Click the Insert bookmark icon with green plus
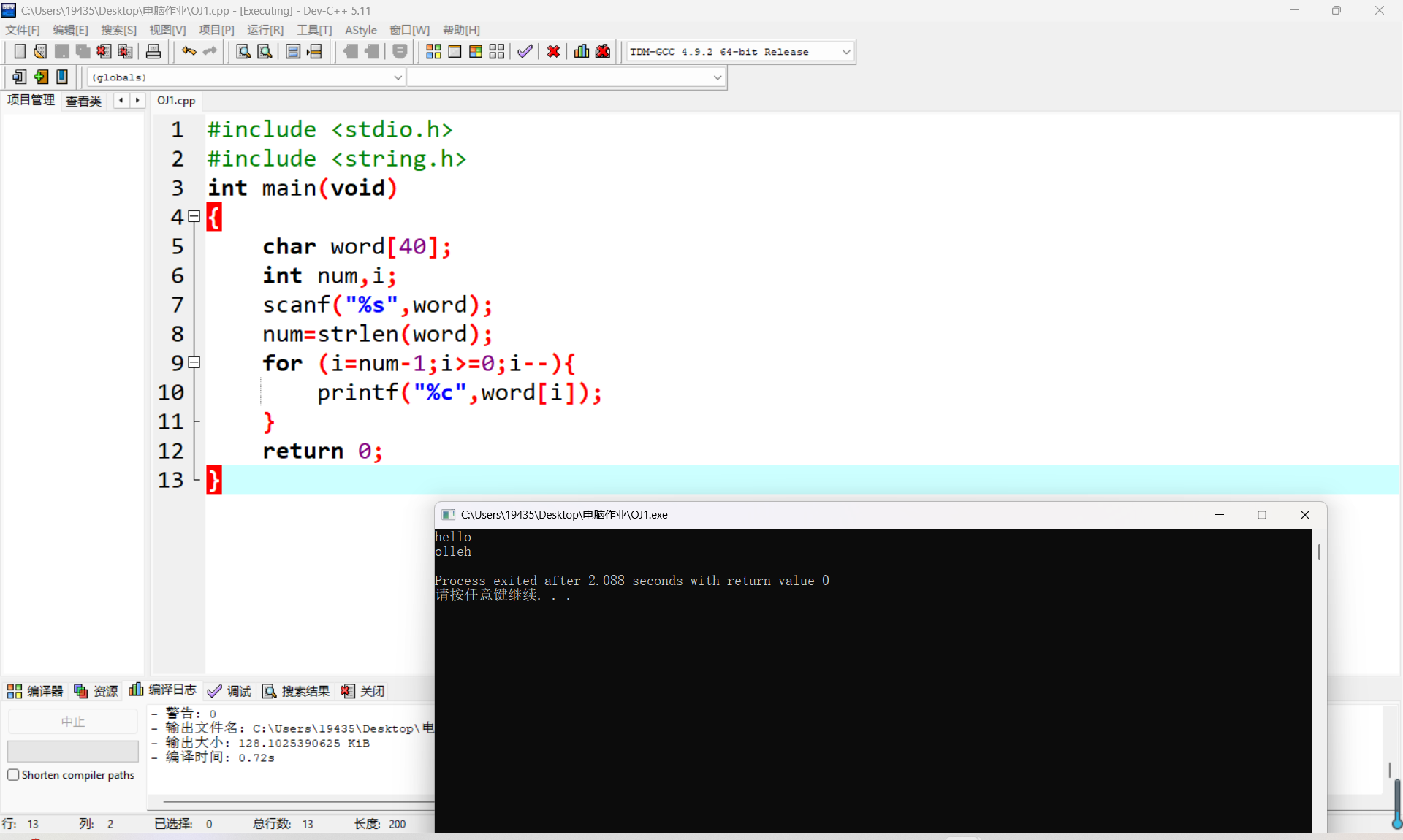1403x840 pixels. click(x=41, y=77)
